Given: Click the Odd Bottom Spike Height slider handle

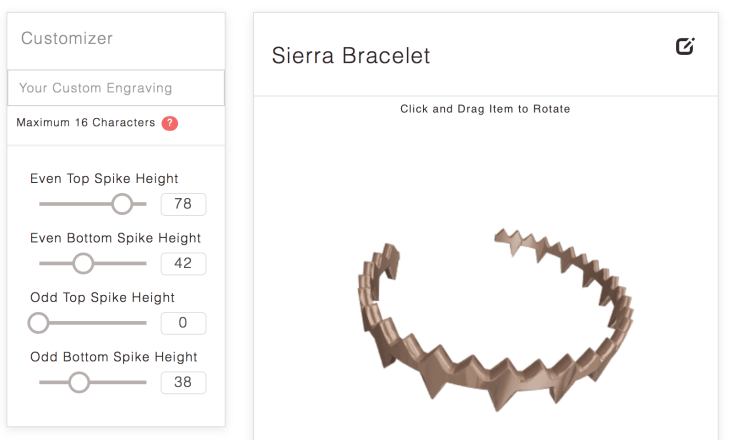Looking at the screenshot, I should coord(78,382).
